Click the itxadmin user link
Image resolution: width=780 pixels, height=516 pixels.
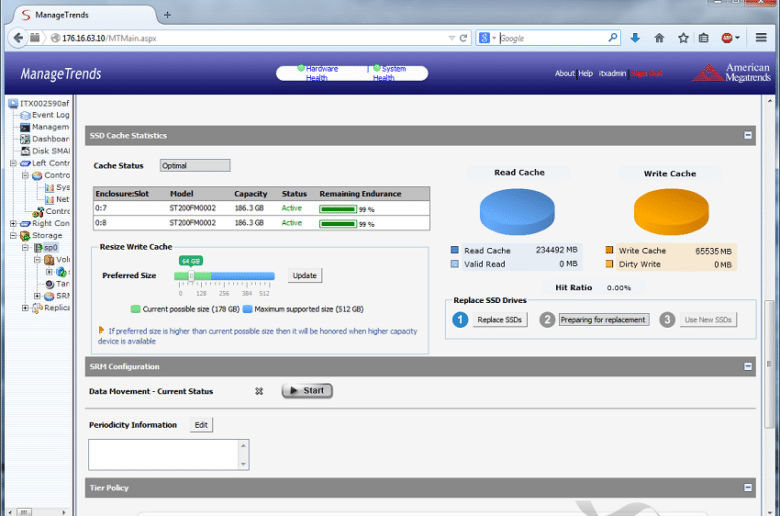[x=612, y=73]
